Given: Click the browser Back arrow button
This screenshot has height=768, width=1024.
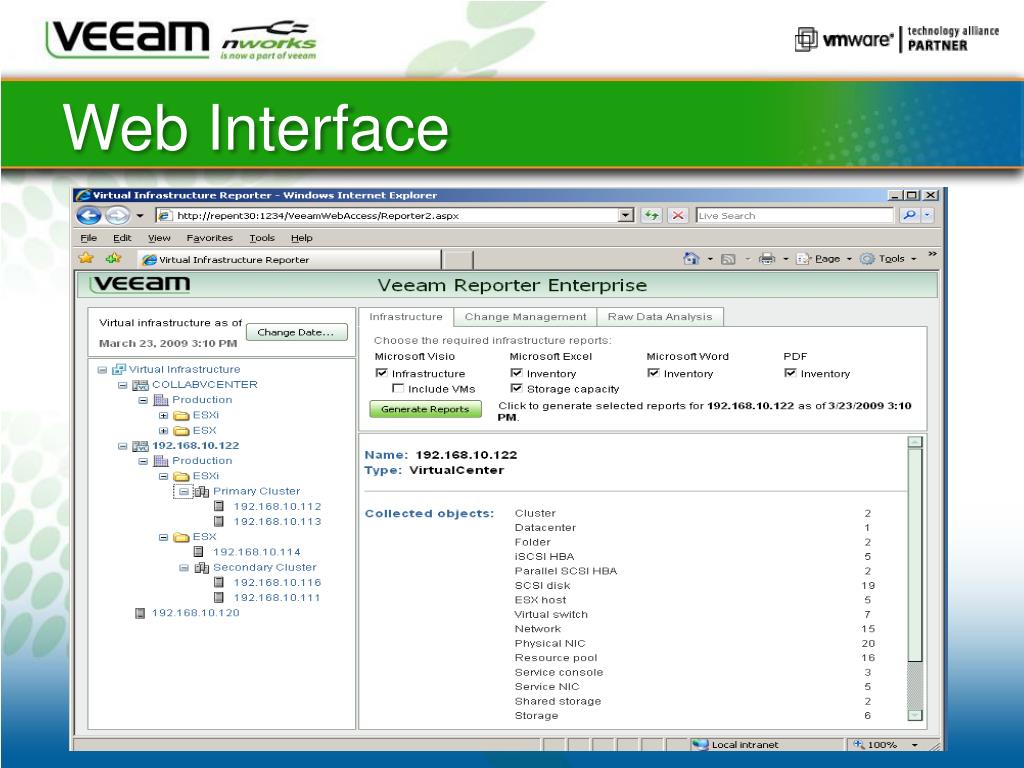Looking at the screenshot, I should [89, 215].
